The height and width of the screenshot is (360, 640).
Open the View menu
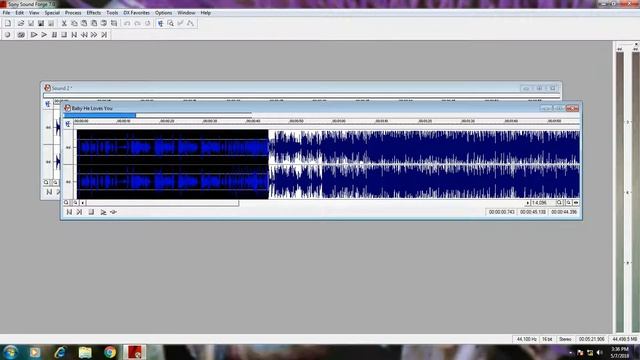34,13
